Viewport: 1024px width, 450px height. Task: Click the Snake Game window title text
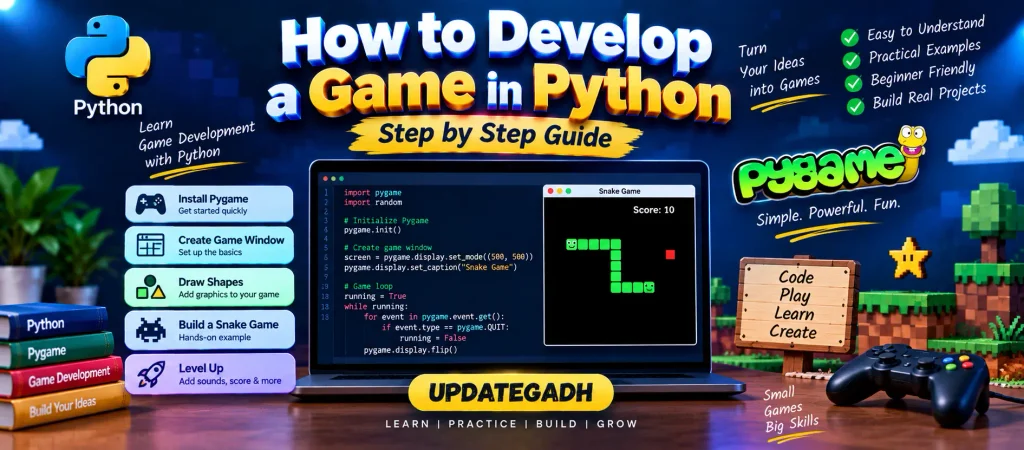tap(619, 191)
